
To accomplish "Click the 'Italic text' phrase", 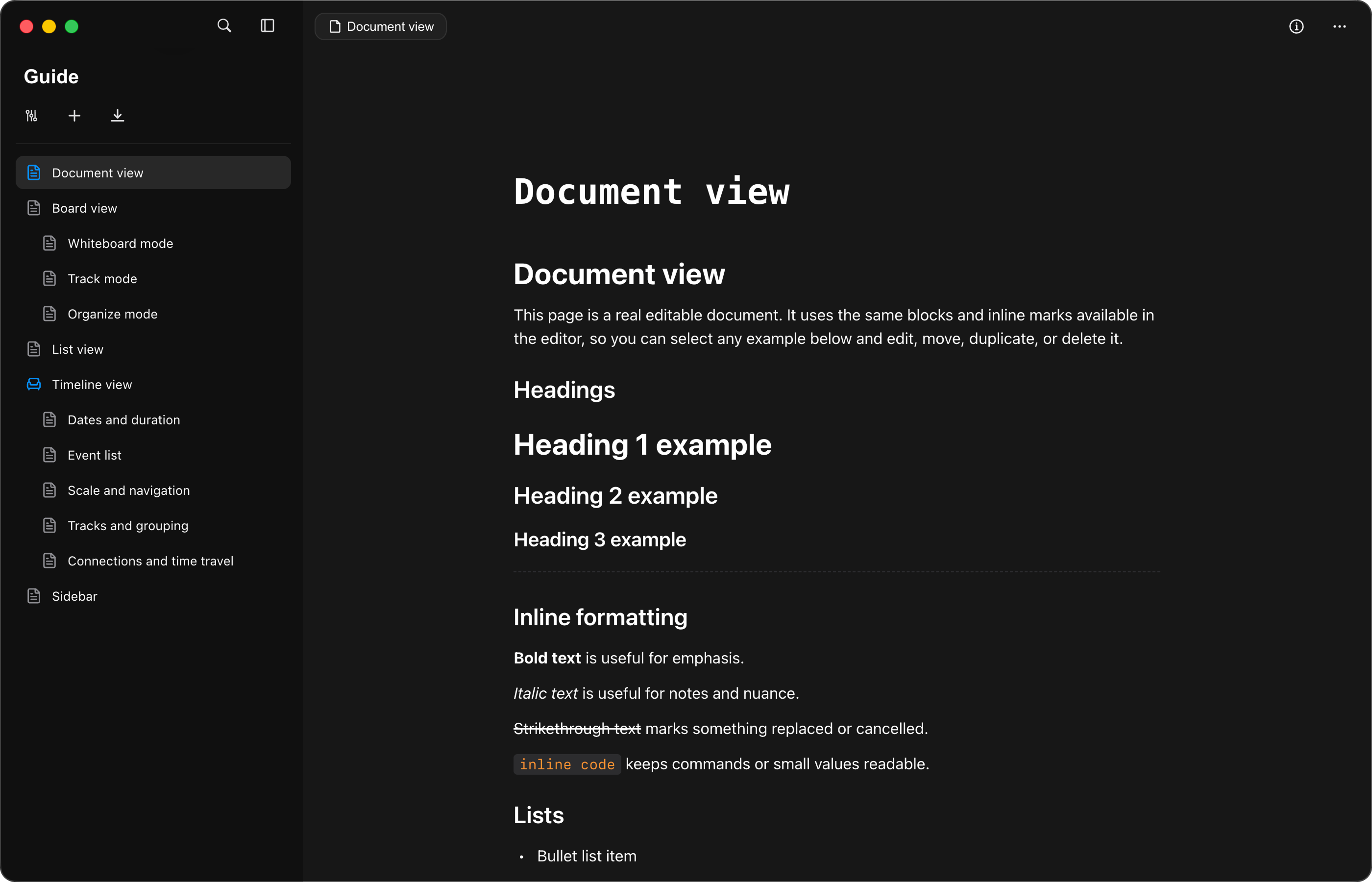I will tap(545, 693).
